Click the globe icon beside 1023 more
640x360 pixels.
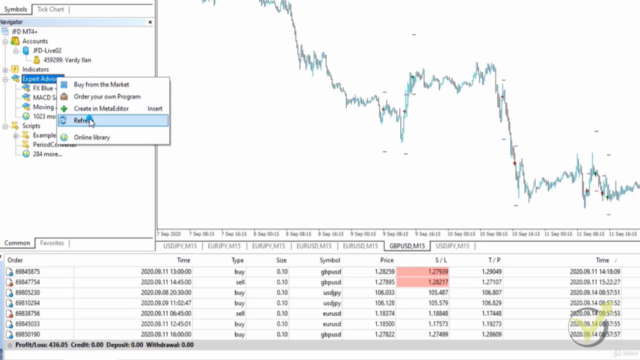pos(26,116)
